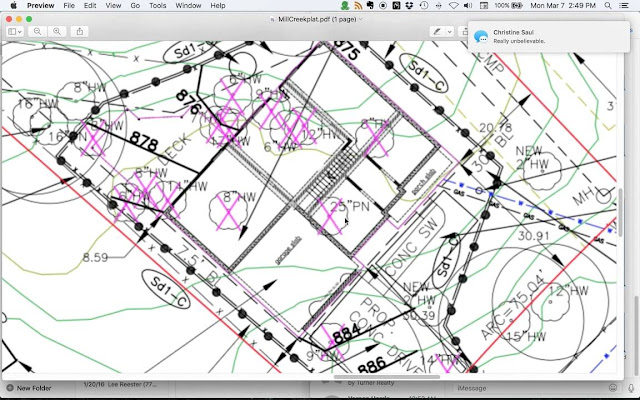Open the emoji picker in Messages window

click(613, 388)
